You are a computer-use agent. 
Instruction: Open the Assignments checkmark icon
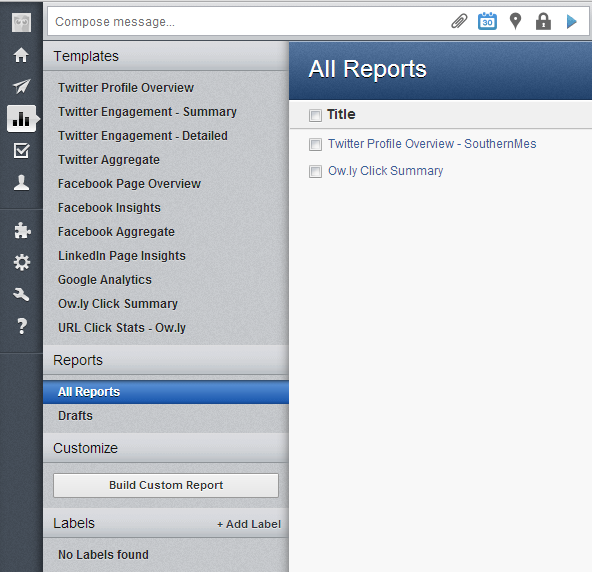click(x=21, y=150)
